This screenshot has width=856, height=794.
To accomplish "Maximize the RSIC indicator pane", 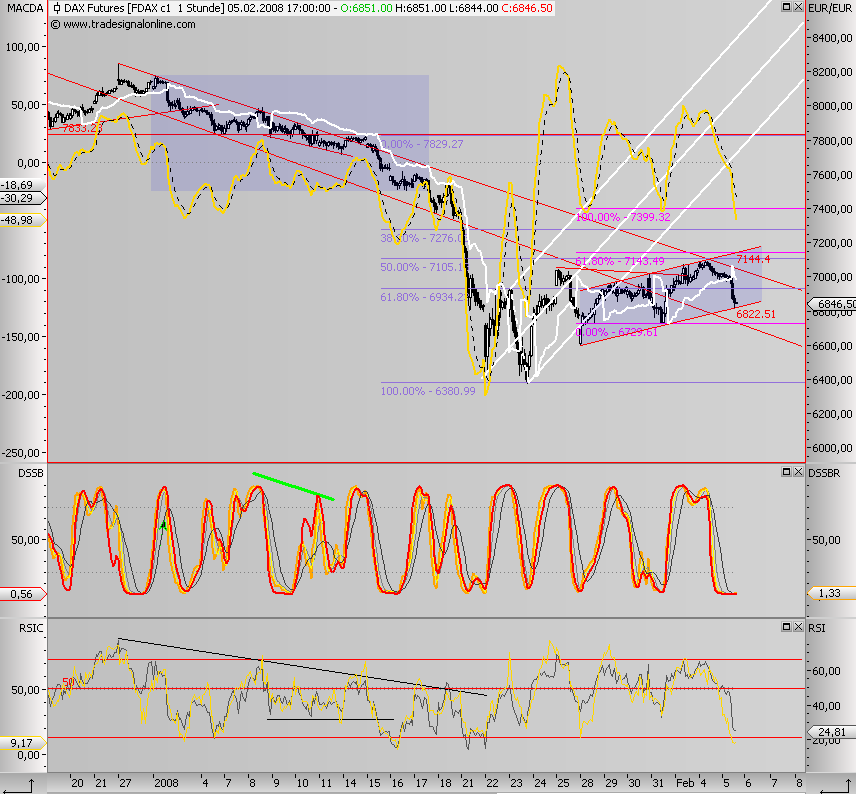I will click(786, 626).
